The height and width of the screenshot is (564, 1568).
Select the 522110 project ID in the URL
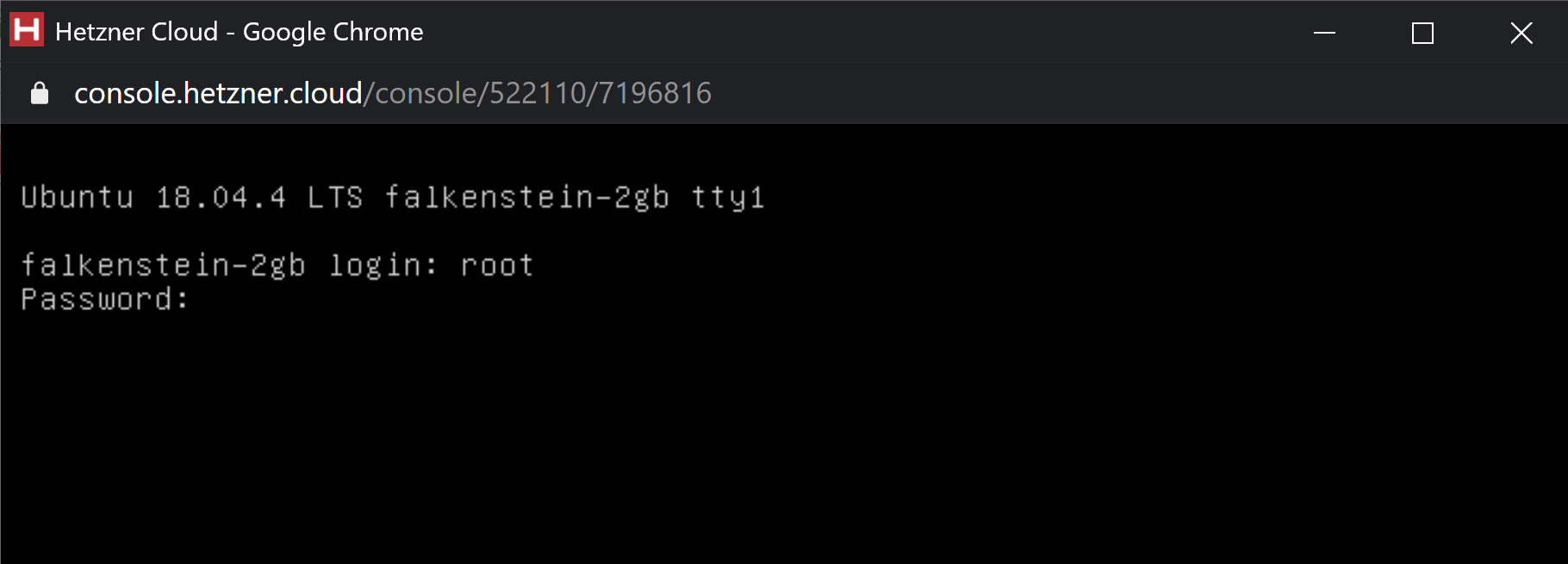tap(538, 93)
